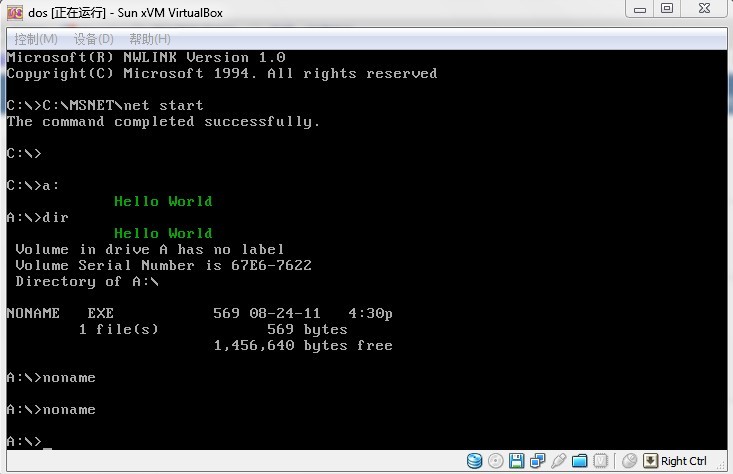Click the window resize grip in status bar
733x474 pixels.
[x=722, y=465]
